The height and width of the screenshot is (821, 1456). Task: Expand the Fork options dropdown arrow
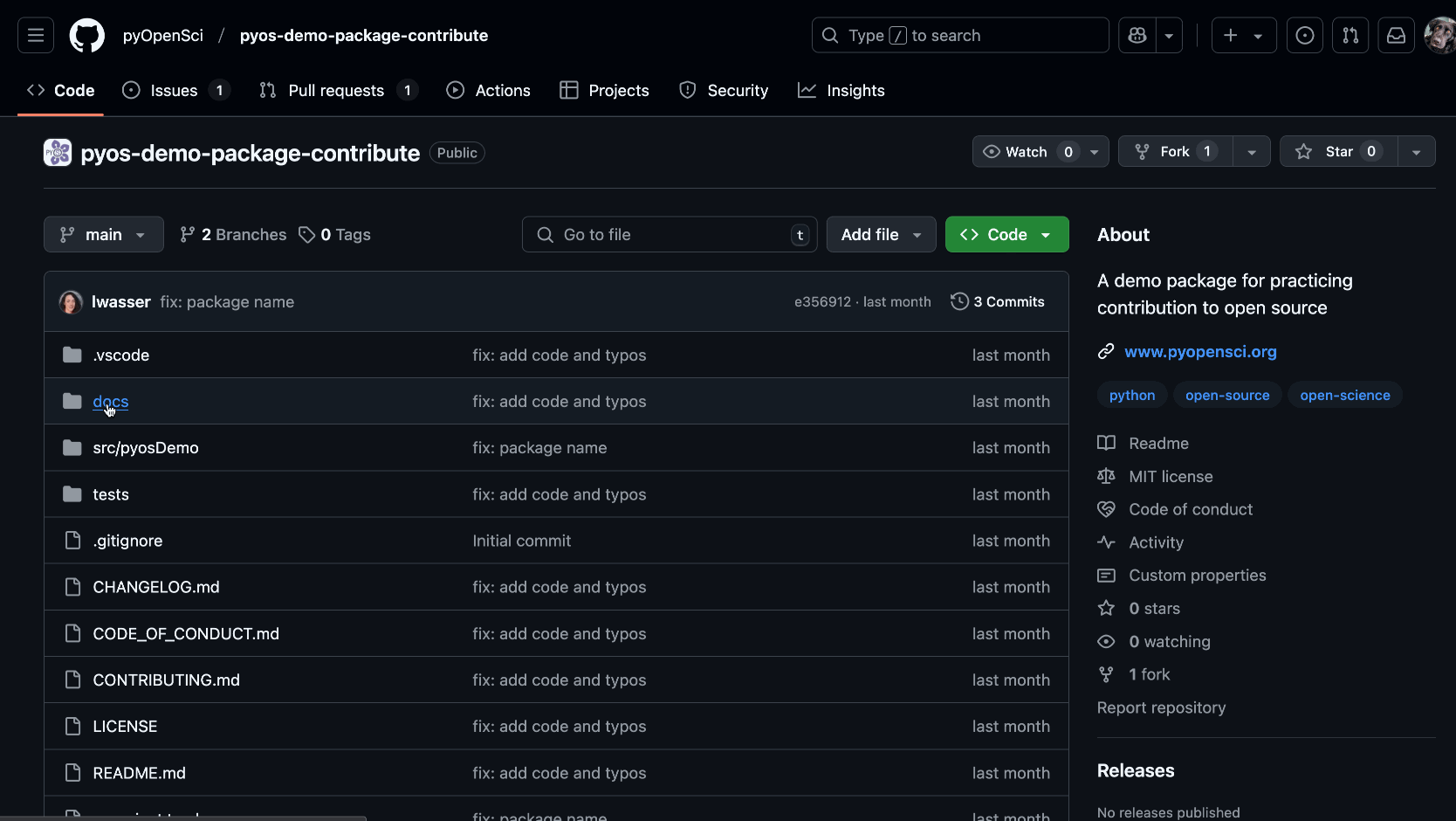coord(1252,151)
